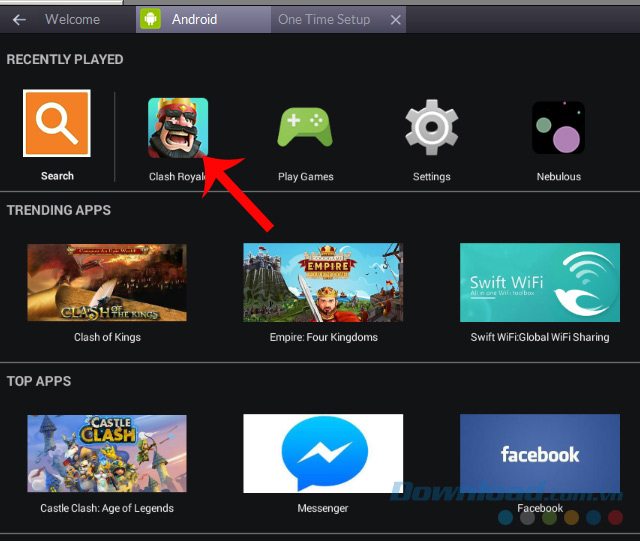Click the Settings text label
This screenshot has height=541, width=640.
click(x=431, y=177)
